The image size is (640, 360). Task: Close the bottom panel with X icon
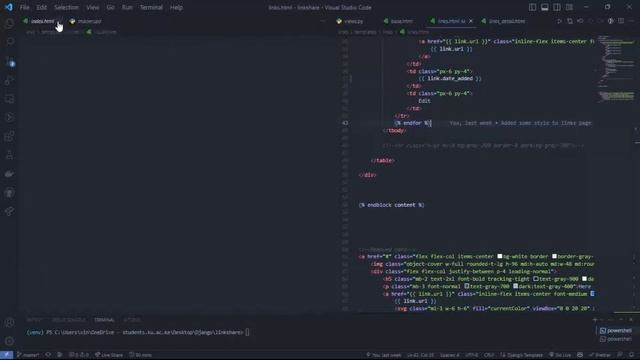pos(631,320)
